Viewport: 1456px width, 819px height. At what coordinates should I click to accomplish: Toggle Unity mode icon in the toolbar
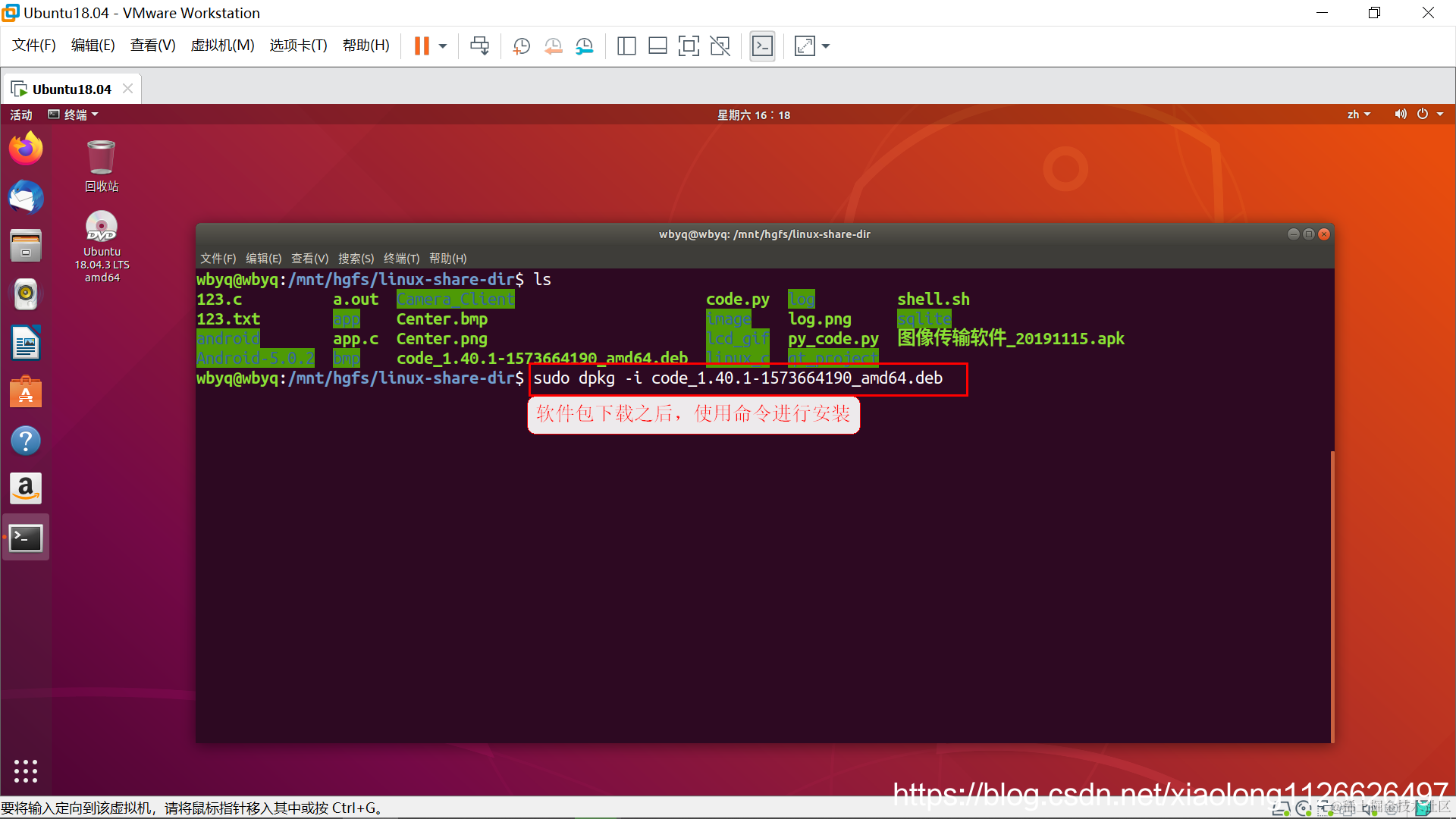coord(720,46)
